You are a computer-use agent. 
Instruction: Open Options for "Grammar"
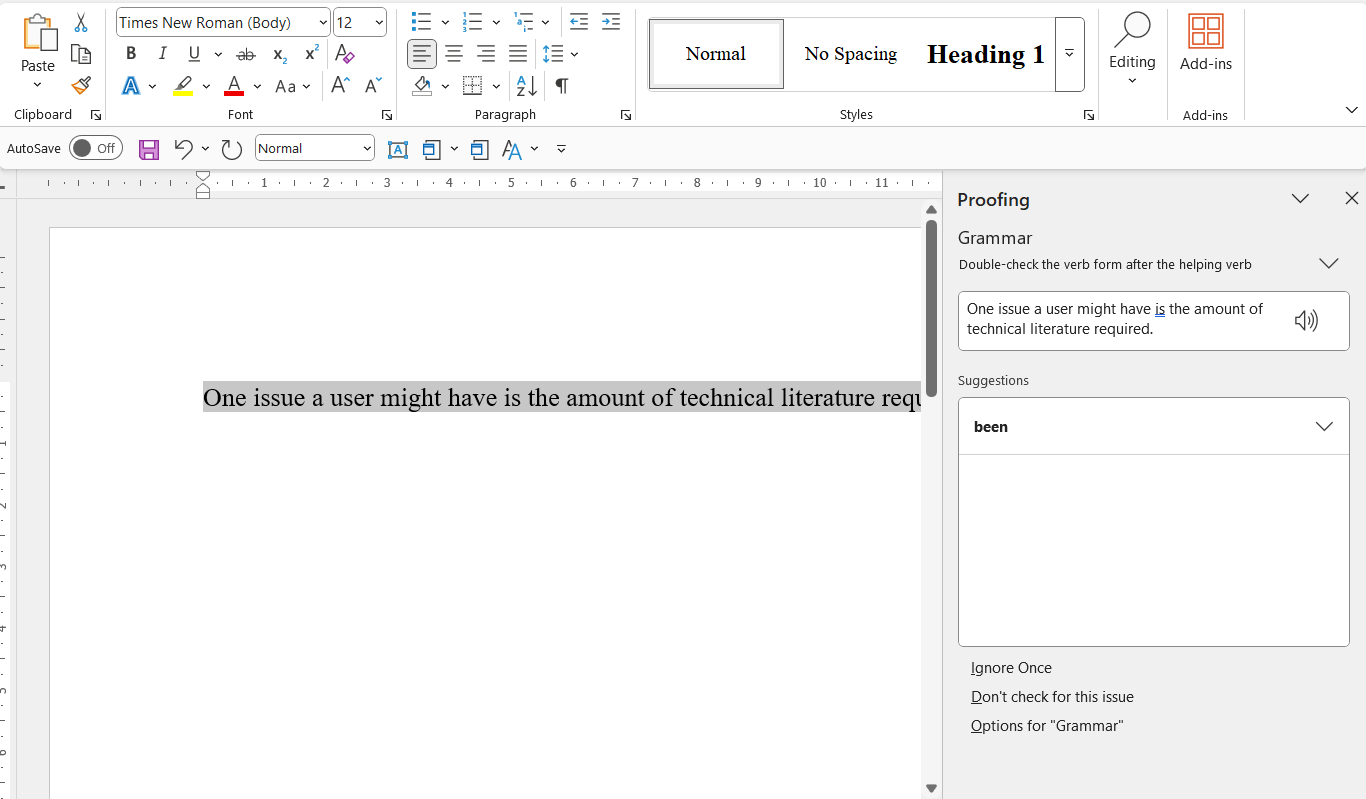click(x=1047, y=725)
